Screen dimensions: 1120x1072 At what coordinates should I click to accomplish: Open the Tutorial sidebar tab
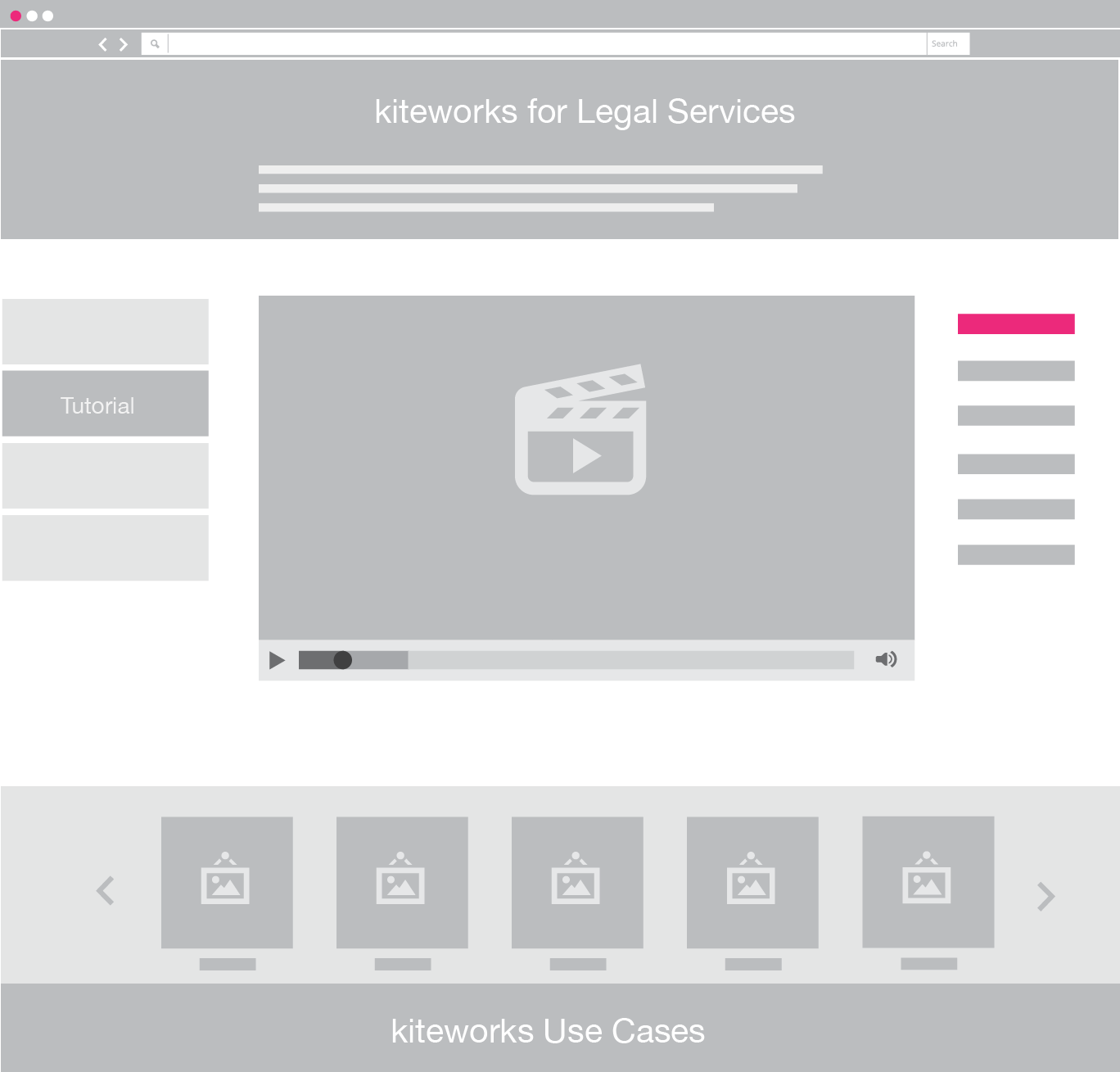tap(106, 404)
